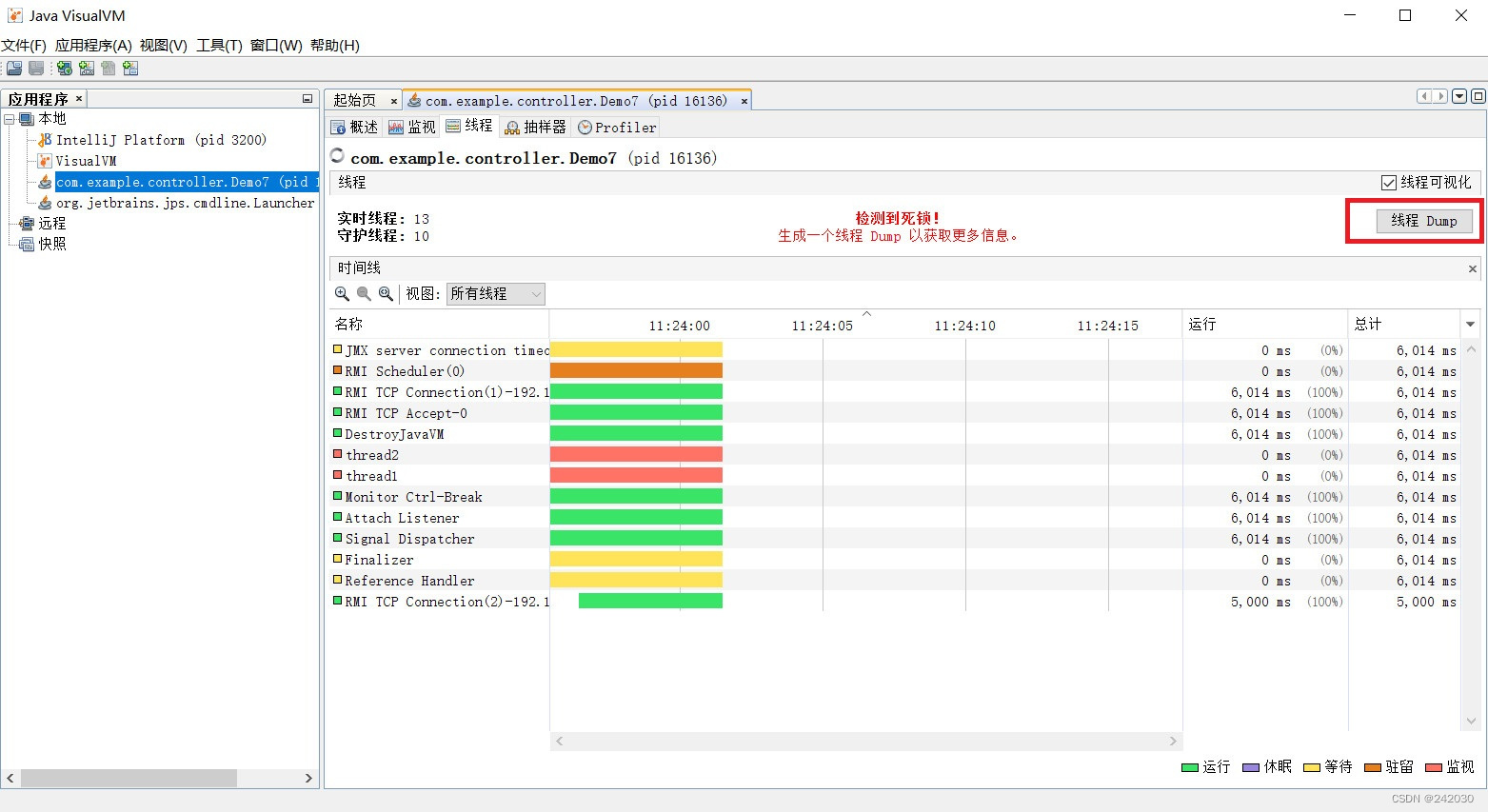Click the red 监视 legend swatch
The height and width of the screenshot is (812, 1488).
pos(1434,767)
